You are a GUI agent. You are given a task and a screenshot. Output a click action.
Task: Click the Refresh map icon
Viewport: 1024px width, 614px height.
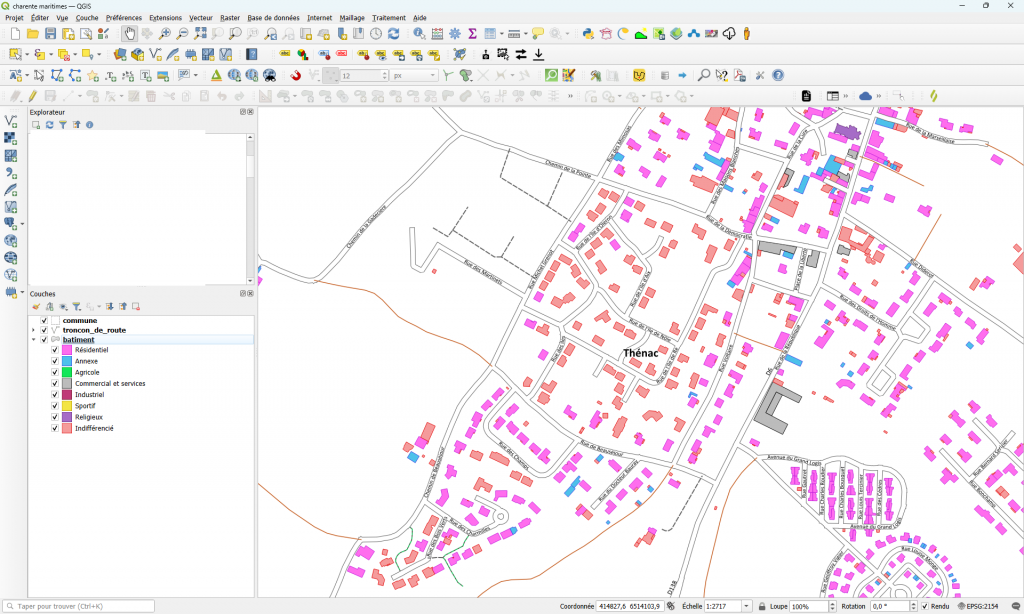pos(393,34)
